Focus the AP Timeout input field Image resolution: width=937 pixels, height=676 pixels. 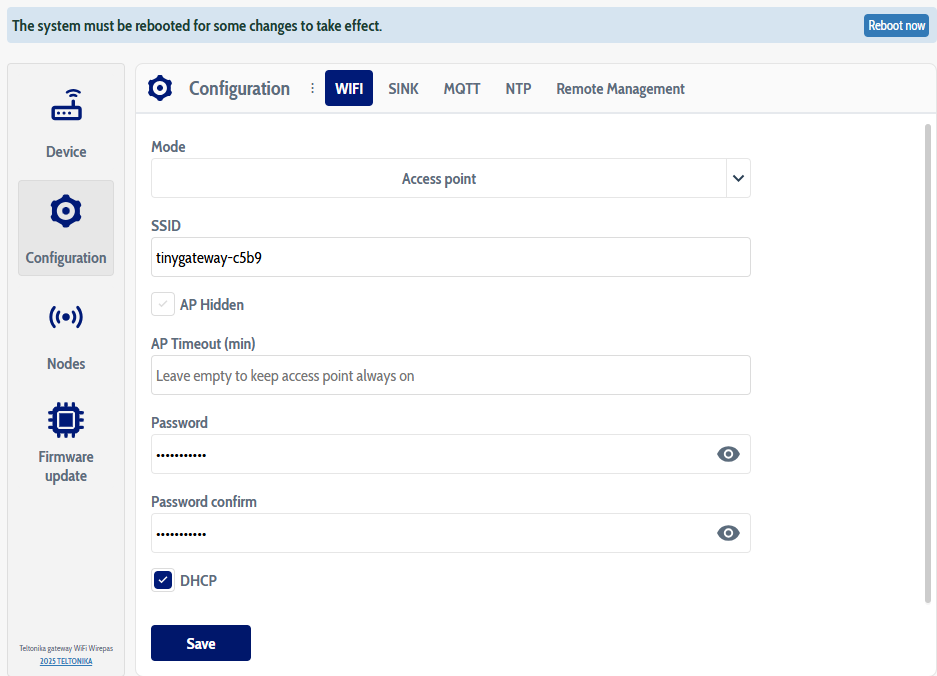click(450, 375)
